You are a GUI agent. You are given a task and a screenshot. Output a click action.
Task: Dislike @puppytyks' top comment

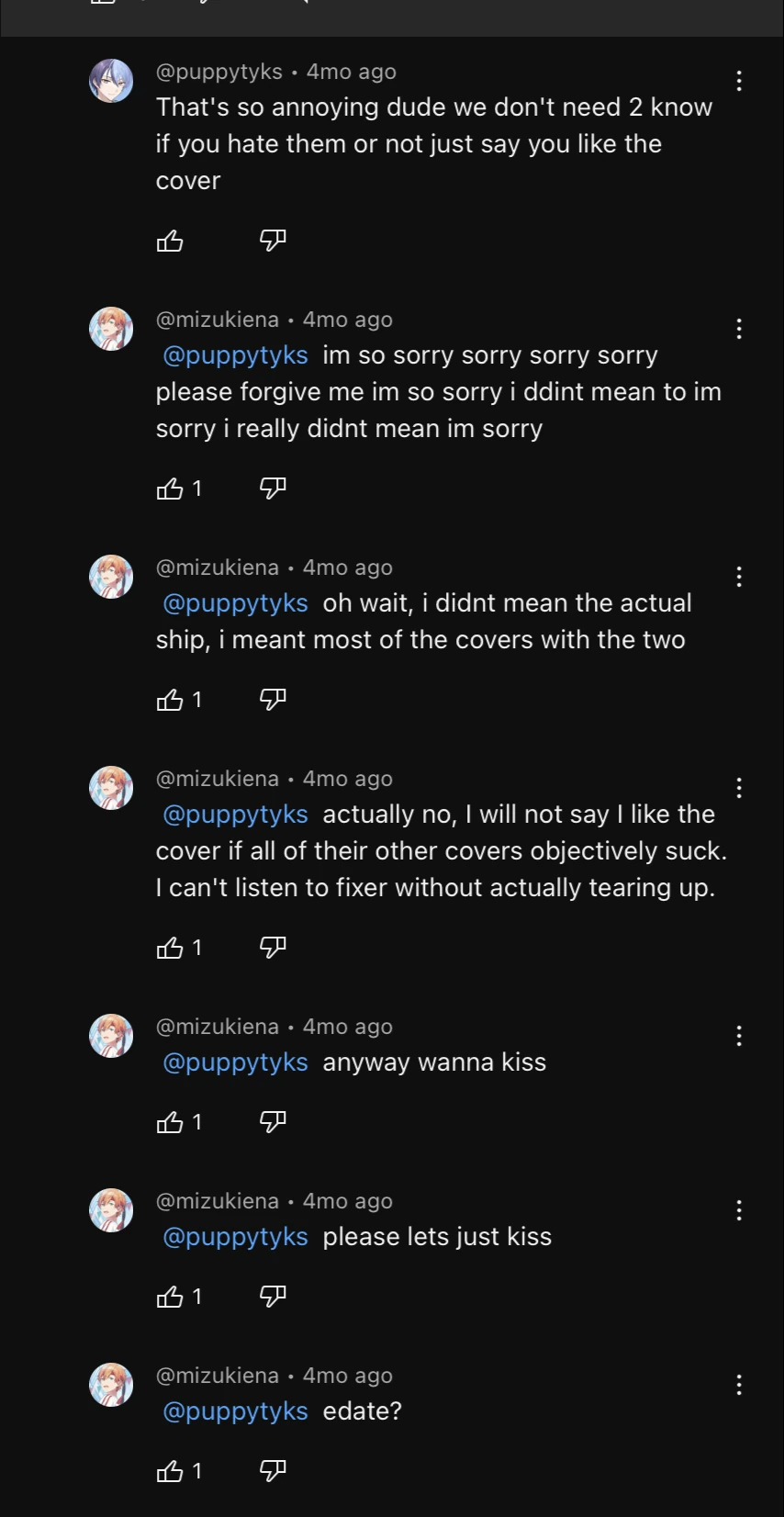(x=272, y=242)
